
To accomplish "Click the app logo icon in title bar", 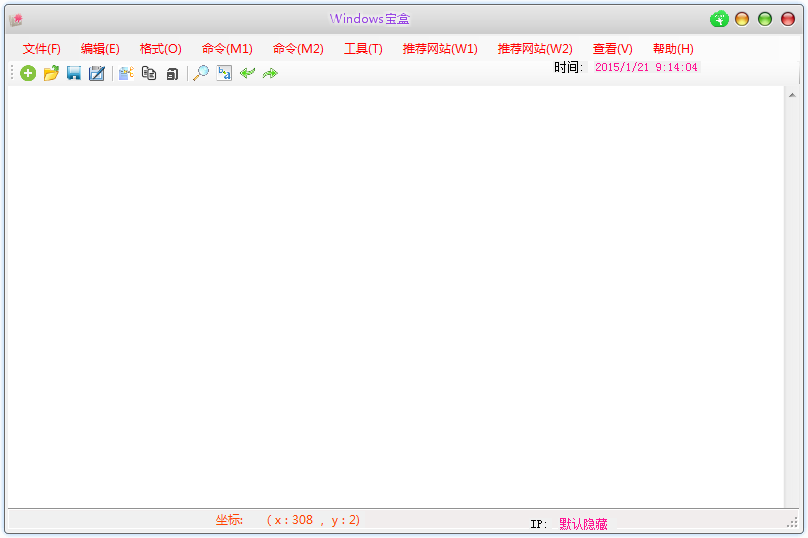I will 16,20.
